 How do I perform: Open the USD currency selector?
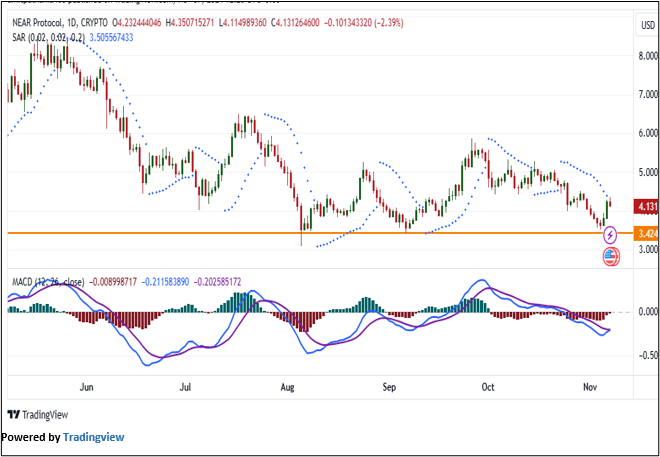tap(648, 26)
